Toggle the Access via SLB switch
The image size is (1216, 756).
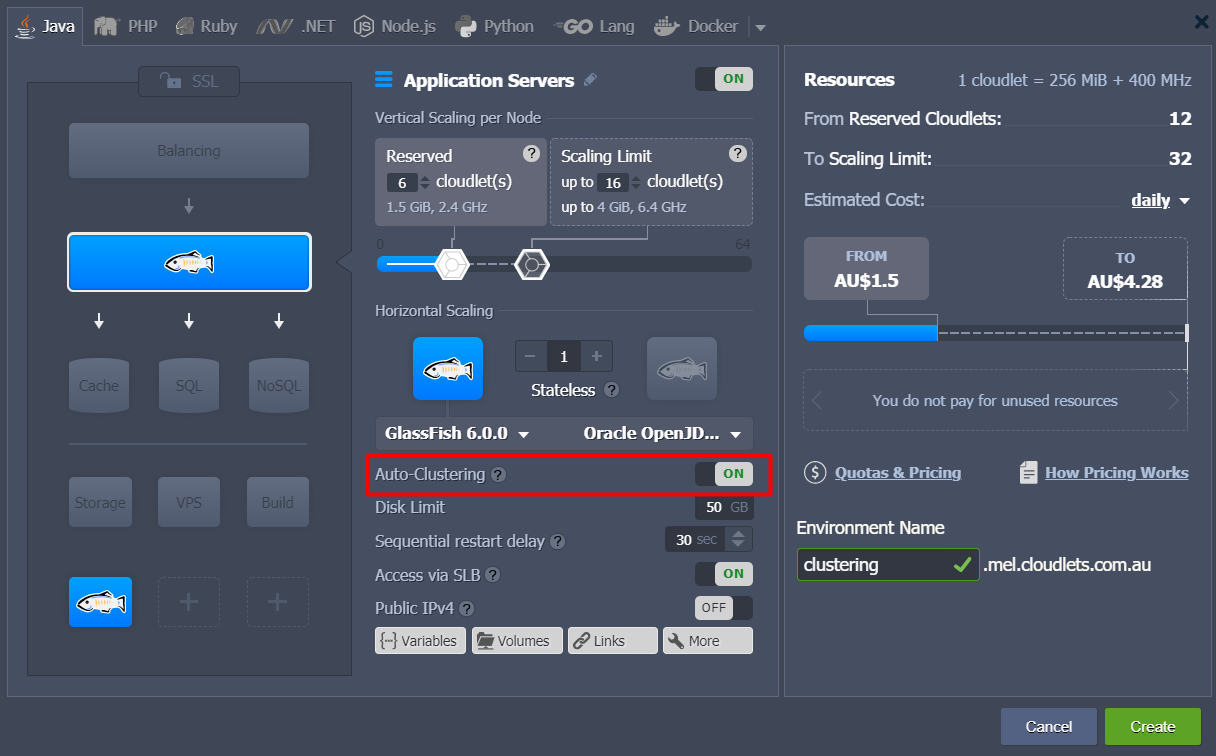[724, 573]
